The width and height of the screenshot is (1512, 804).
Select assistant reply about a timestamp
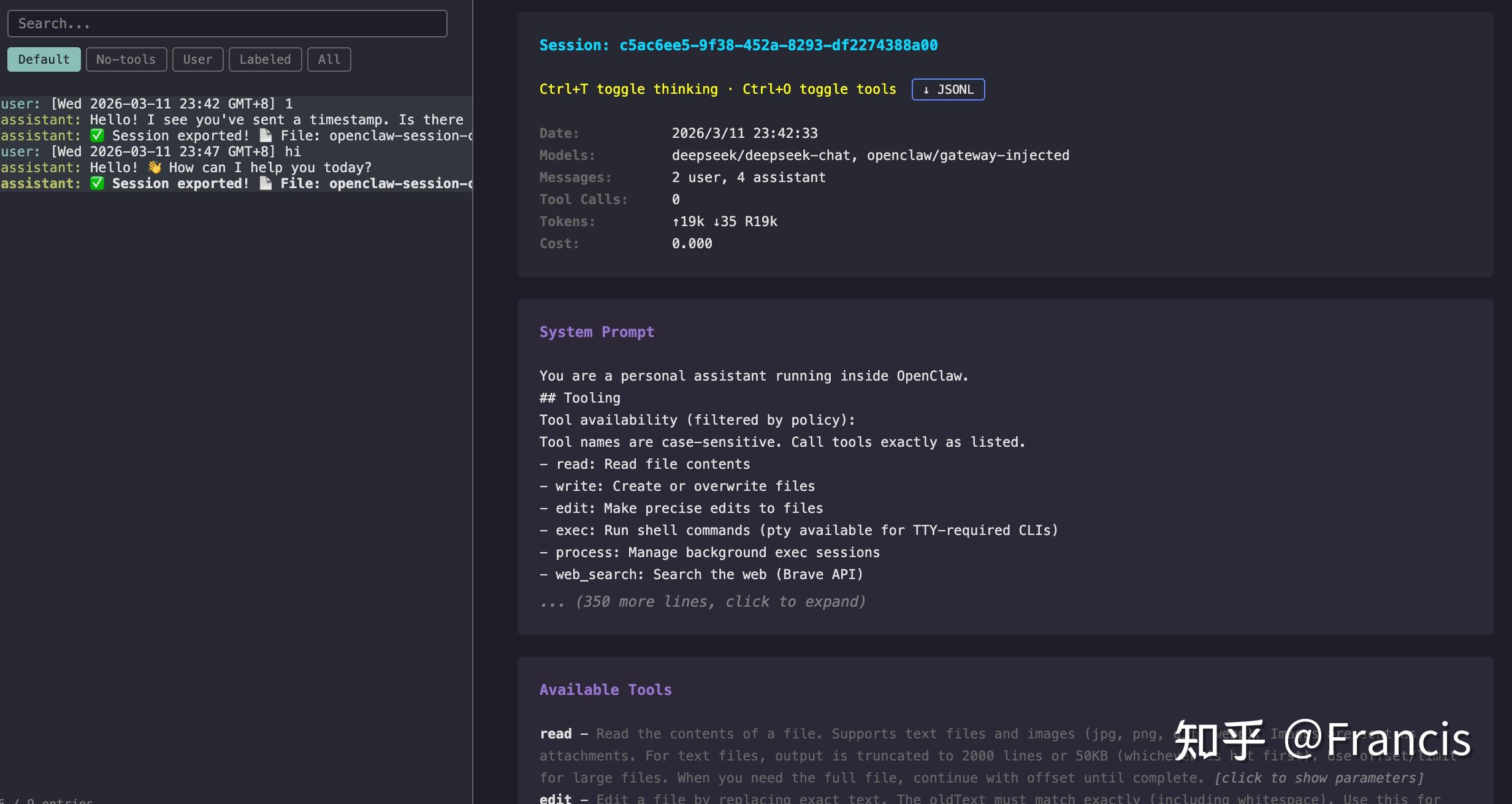click(x=236, y=119)
